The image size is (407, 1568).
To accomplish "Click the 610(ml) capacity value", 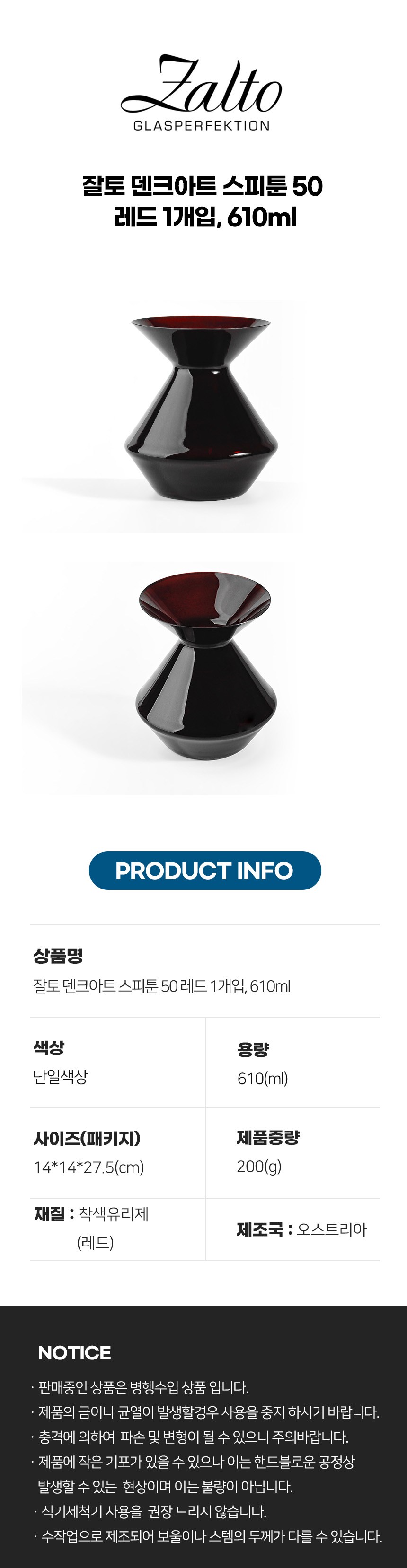I will [263, 1078].
